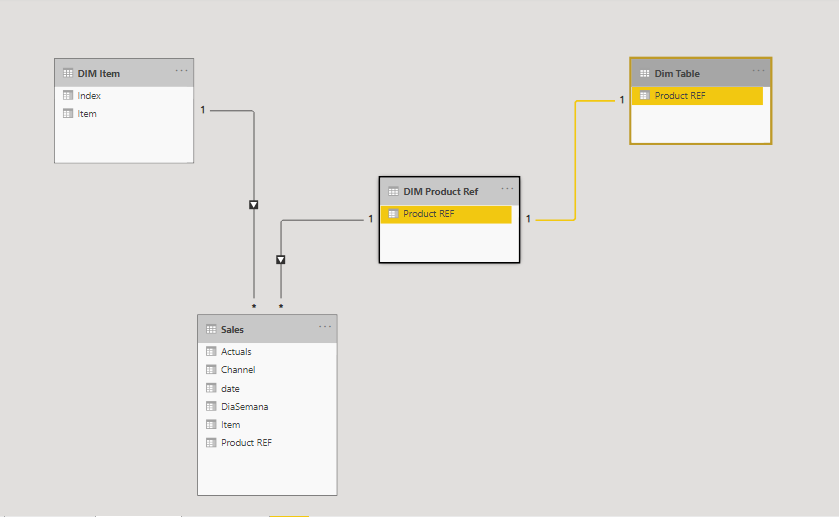Click column icon beside Actuals field

click(x=211, y=352)
